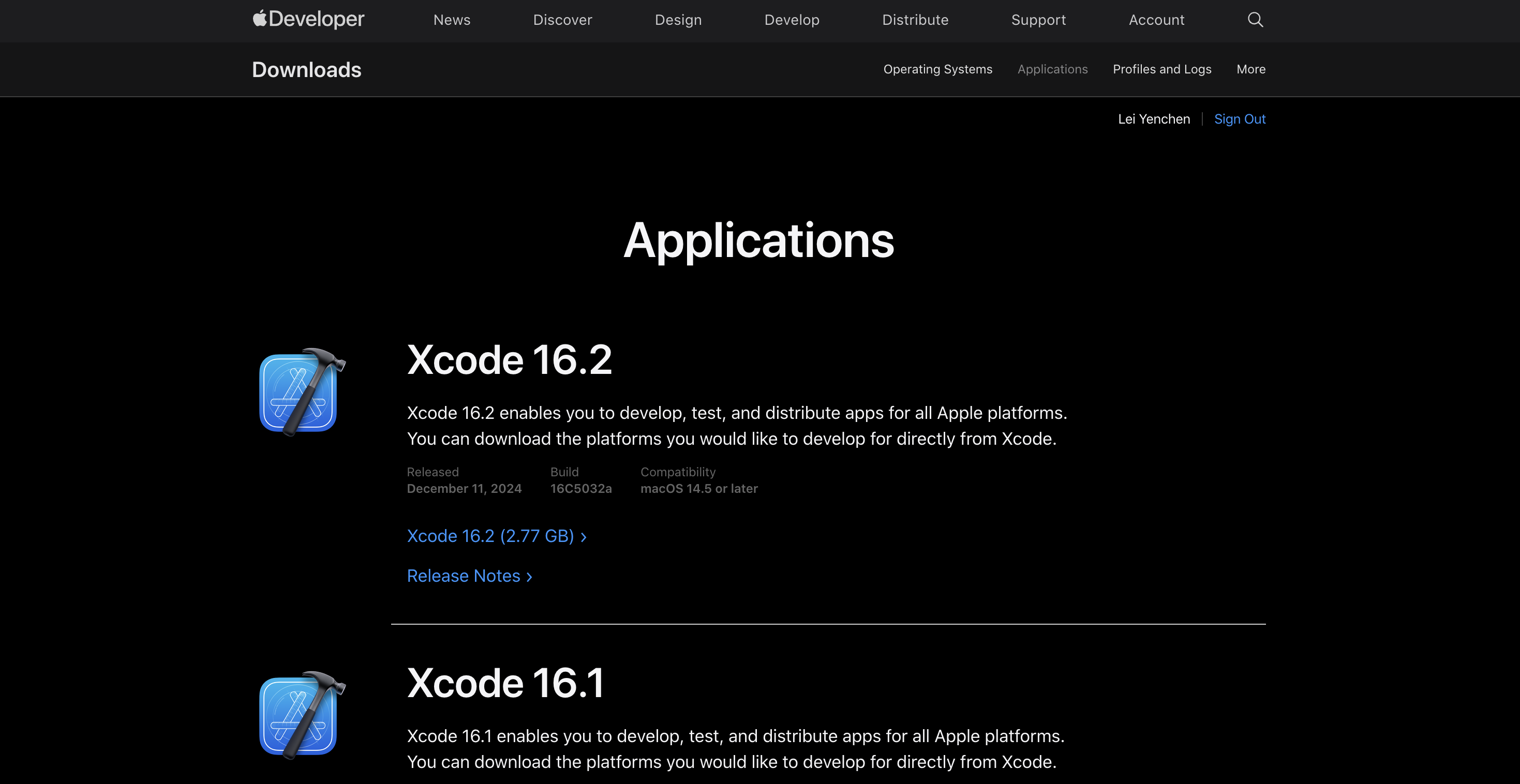Switch to Operating Systems tab
The image size is (1520, 784).
coord(937,69)
